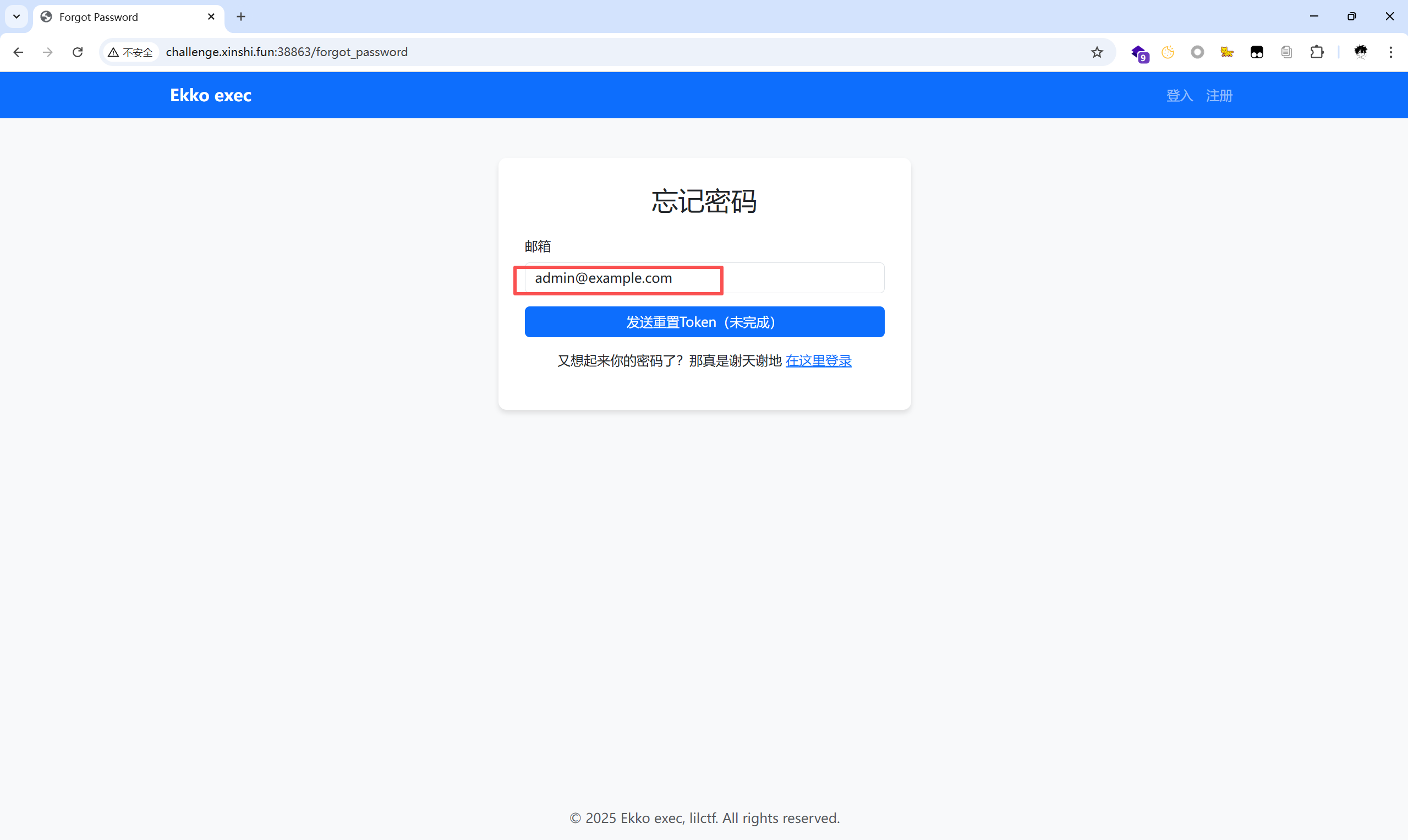Focus the 邮箱 email input field
This screenshot has width=1408, height=840.
point(704,278)
